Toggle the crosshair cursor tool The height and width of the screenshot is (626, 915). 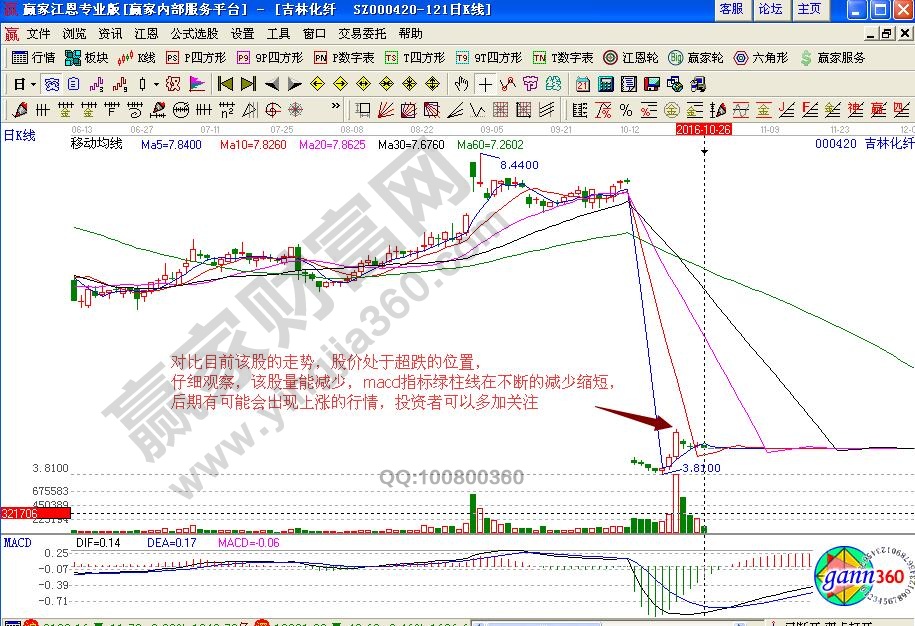tap(485, 84)
